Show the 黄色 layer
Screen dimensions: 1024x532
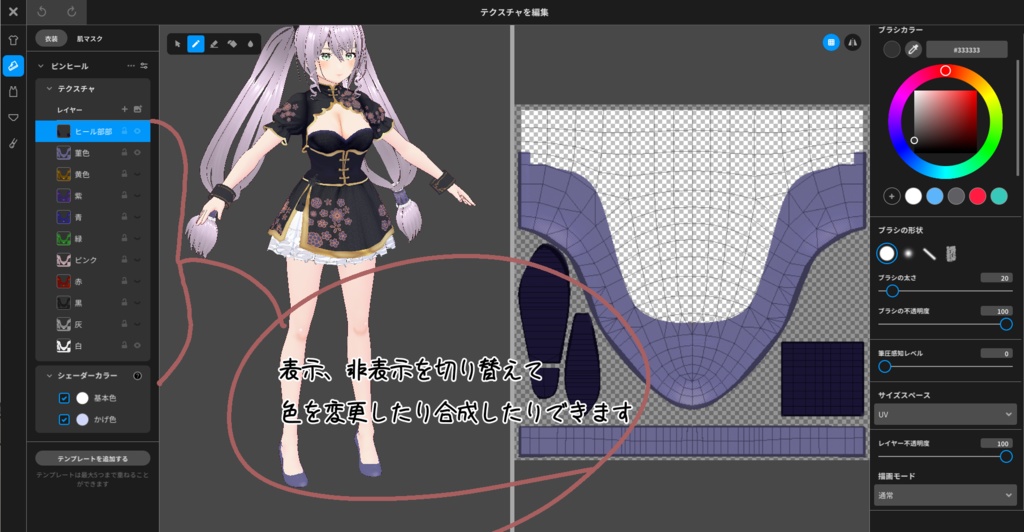(x=138, y=174)
